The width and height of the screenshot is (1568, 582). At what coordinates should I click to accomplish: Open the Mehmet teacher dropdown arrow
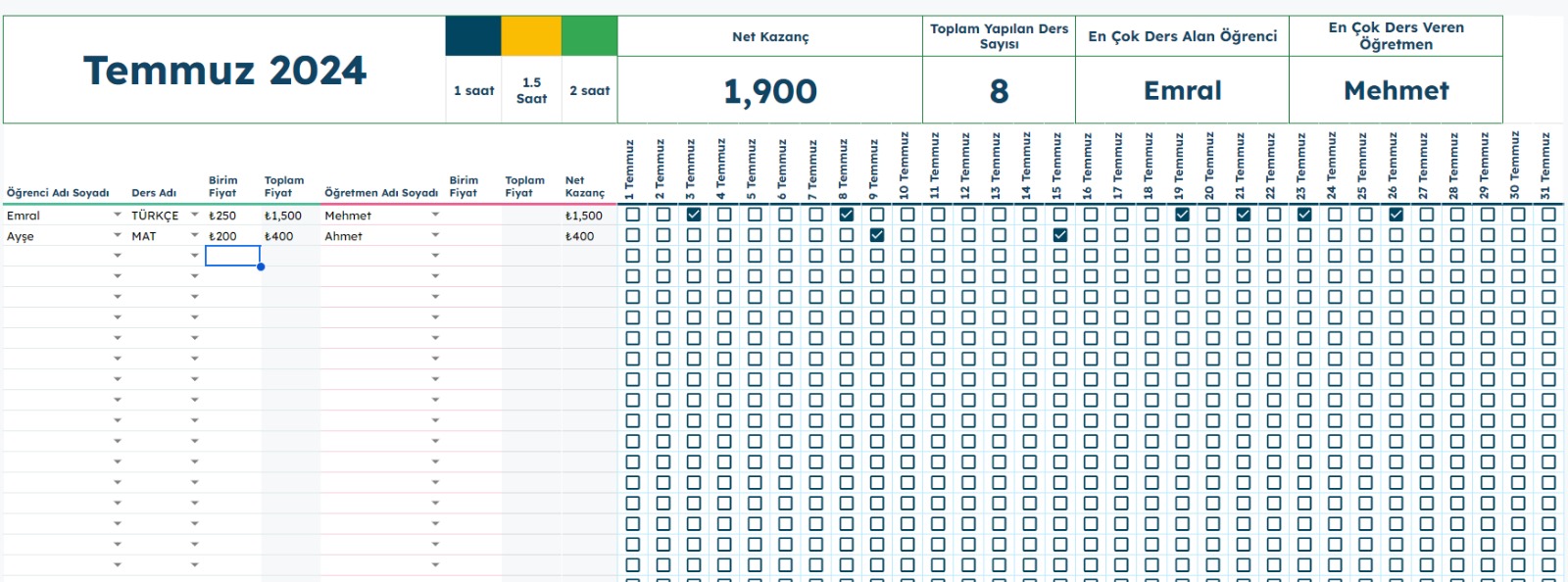click(x=435, y=216)
